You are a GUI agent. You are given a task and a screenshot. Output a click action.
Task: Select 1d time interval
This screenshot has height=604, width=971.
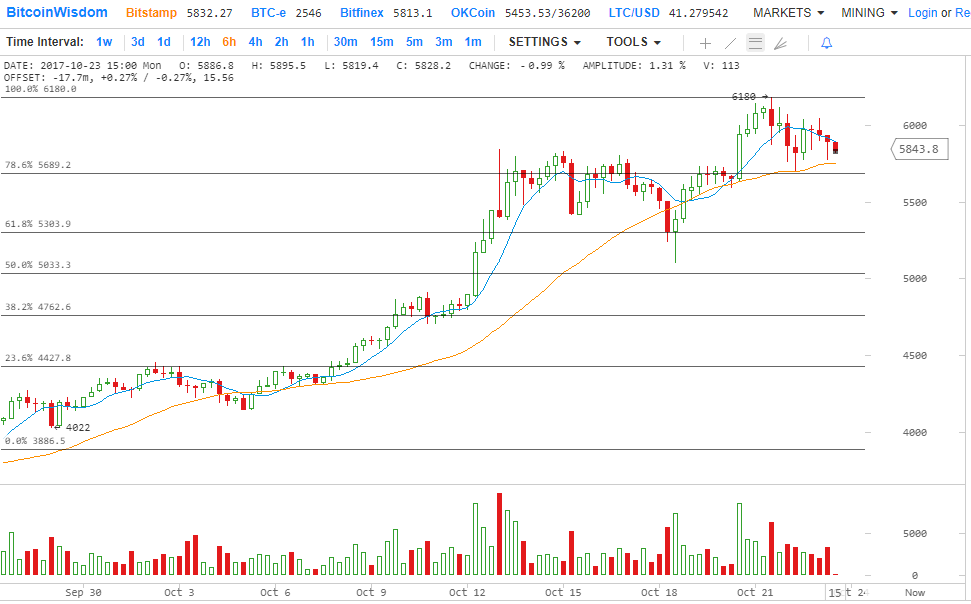pos(164,42)
